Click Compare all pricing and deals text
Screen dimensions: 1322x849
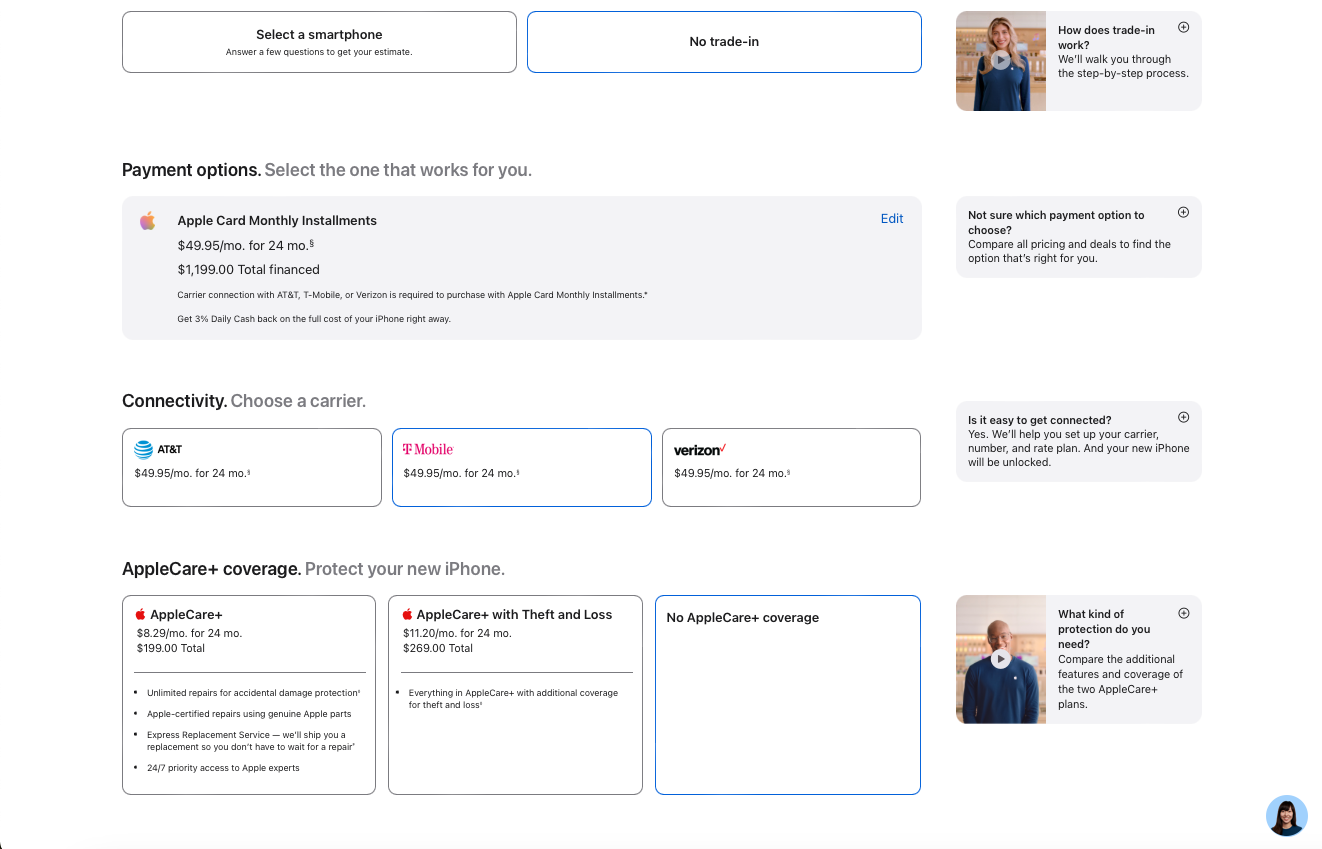click(x=1069, y=251)
